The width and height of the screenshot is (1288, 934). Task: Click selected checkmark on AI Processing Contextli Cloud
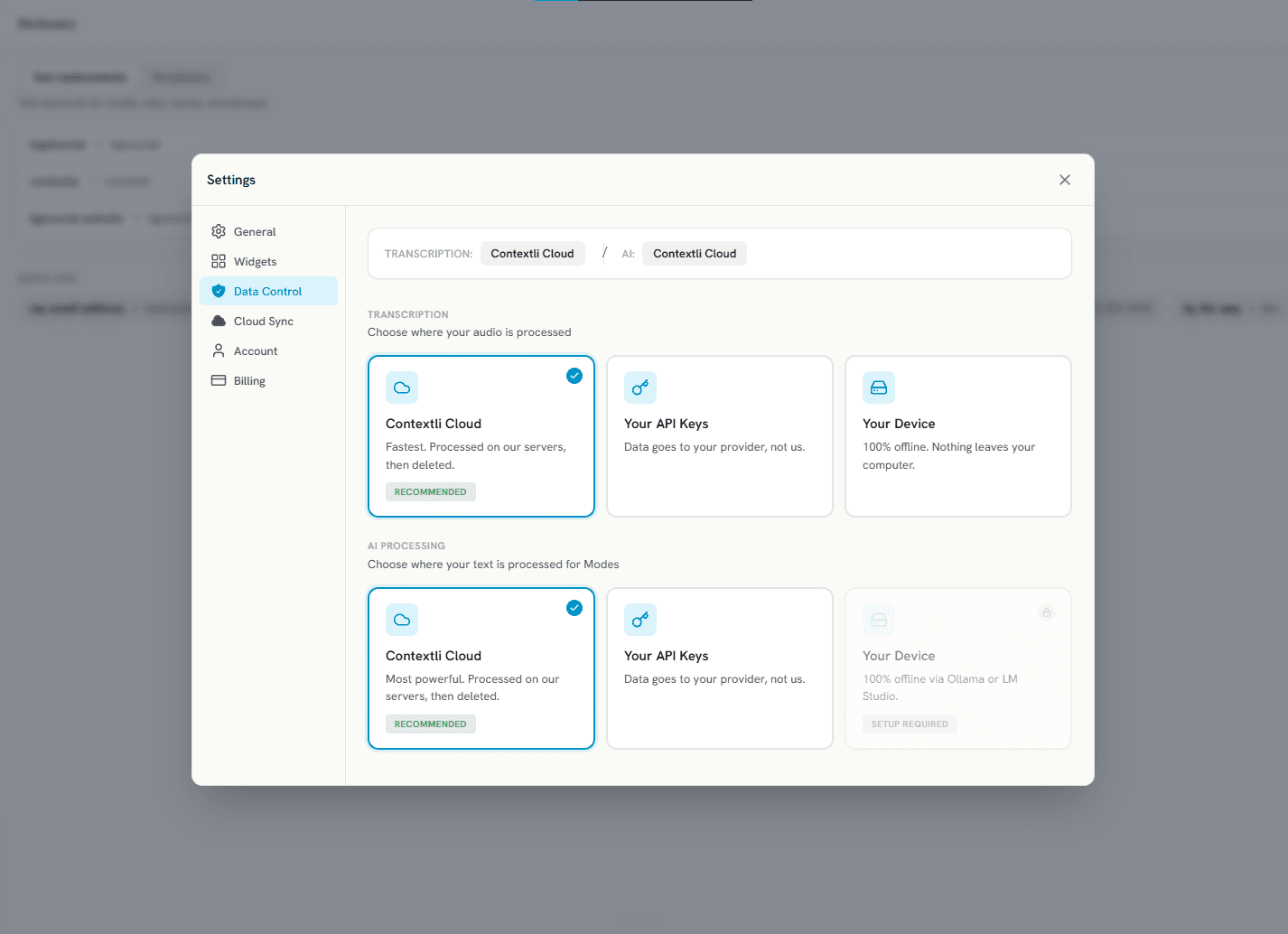tap(574, 608)
